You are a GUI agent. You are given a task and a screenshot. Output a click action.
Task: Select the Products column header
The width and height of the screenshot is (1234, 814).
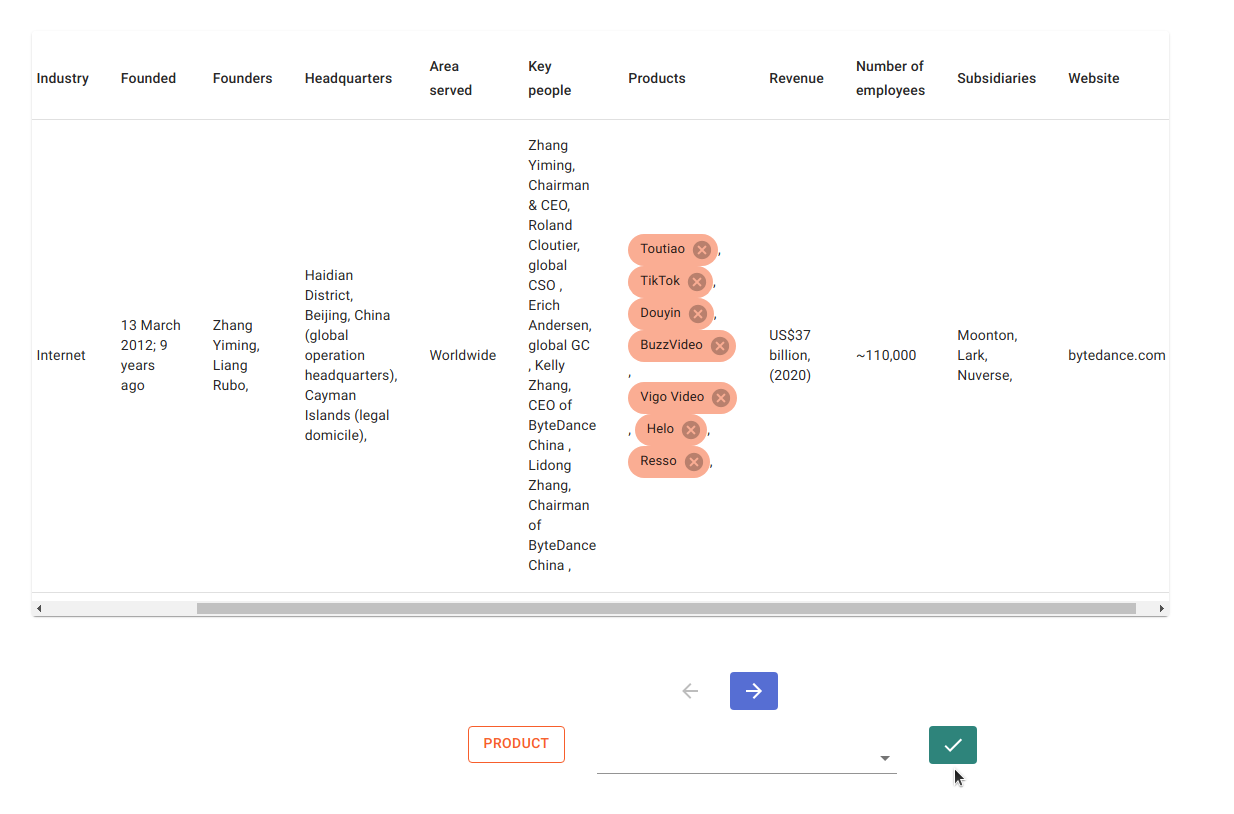(x=657, y=78)
